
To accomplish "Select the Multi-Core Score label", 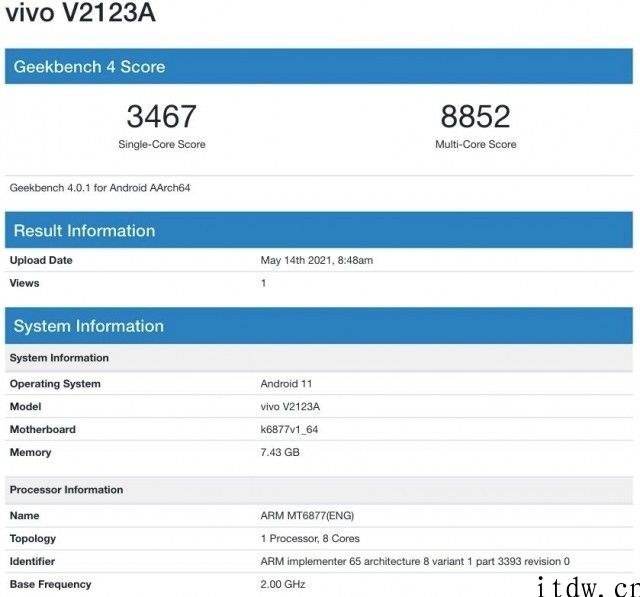I will tap(475, 145).
